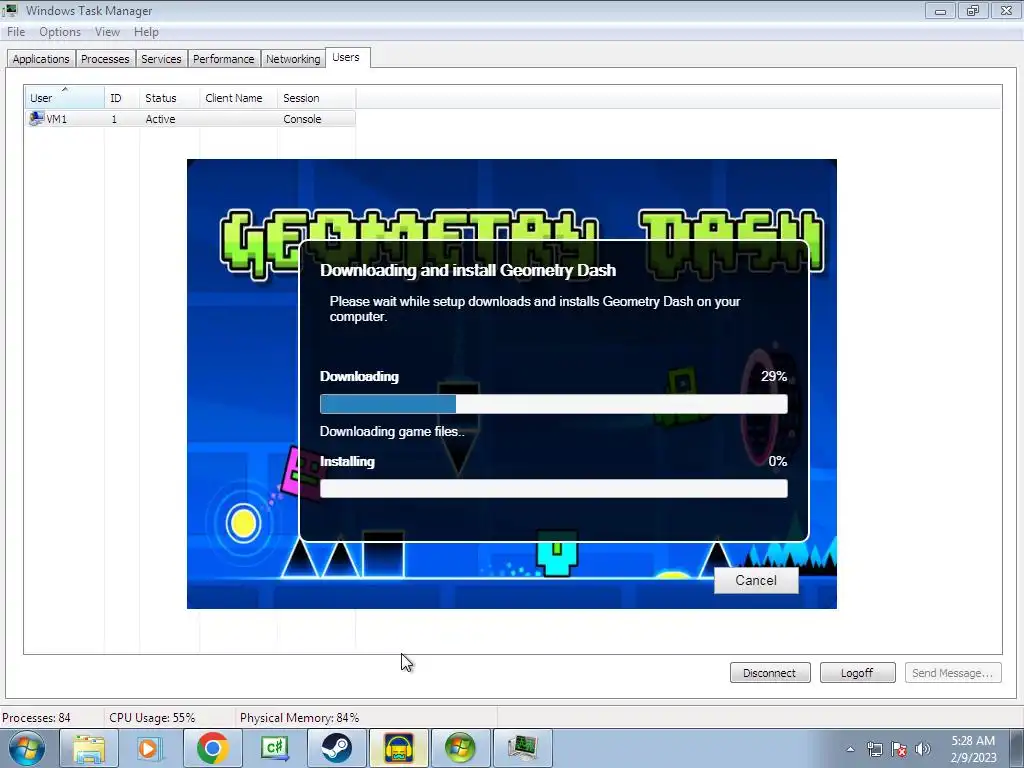Sort by the ID column header

[121, 98]
